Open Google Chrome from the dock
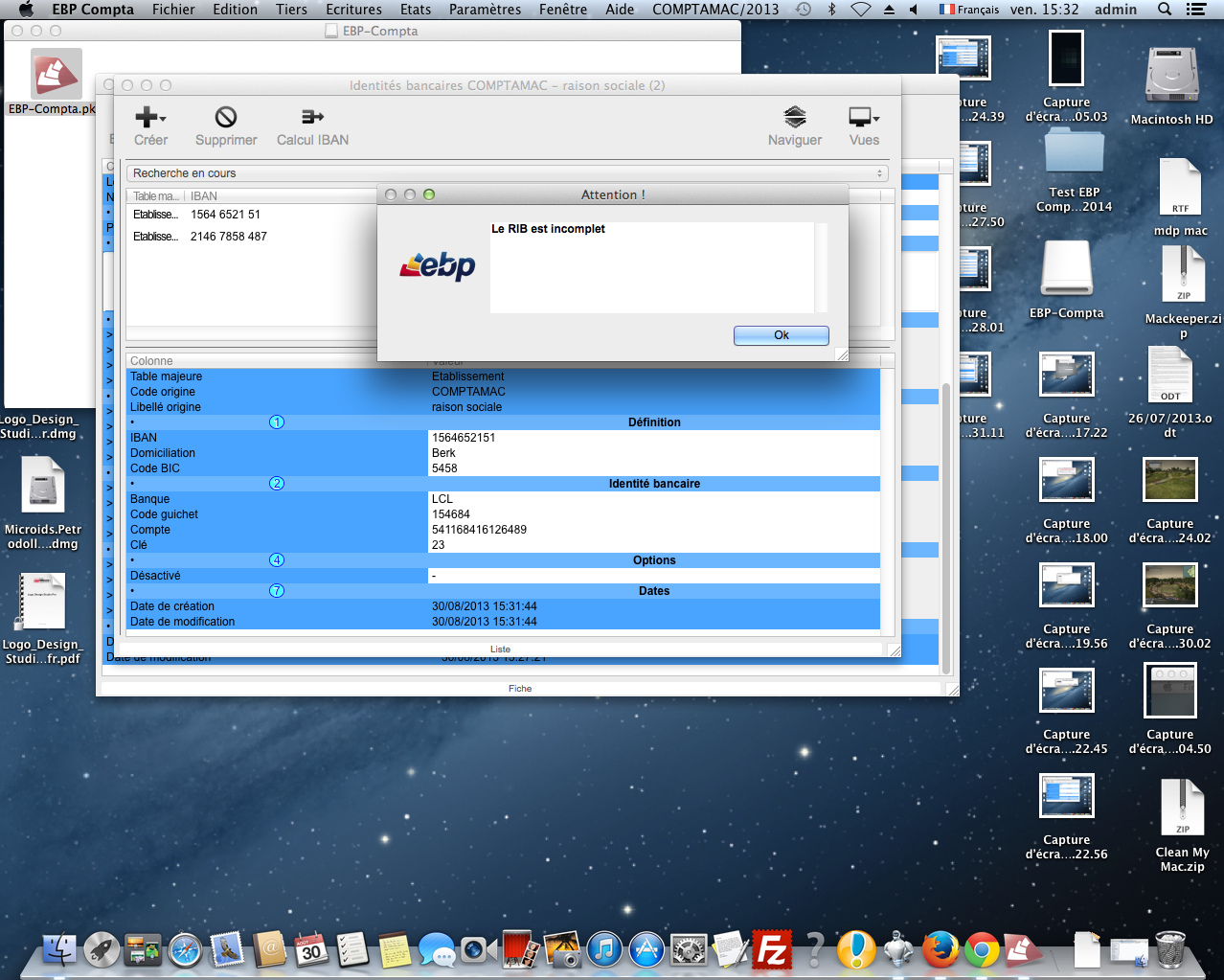1224x980 pixels. coord(982,950)
